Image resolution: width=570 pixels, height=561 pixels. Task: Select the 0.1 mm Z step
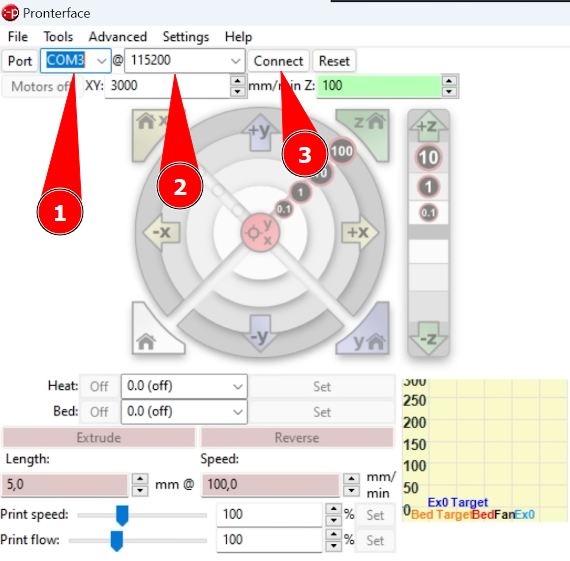pos(429,213)
